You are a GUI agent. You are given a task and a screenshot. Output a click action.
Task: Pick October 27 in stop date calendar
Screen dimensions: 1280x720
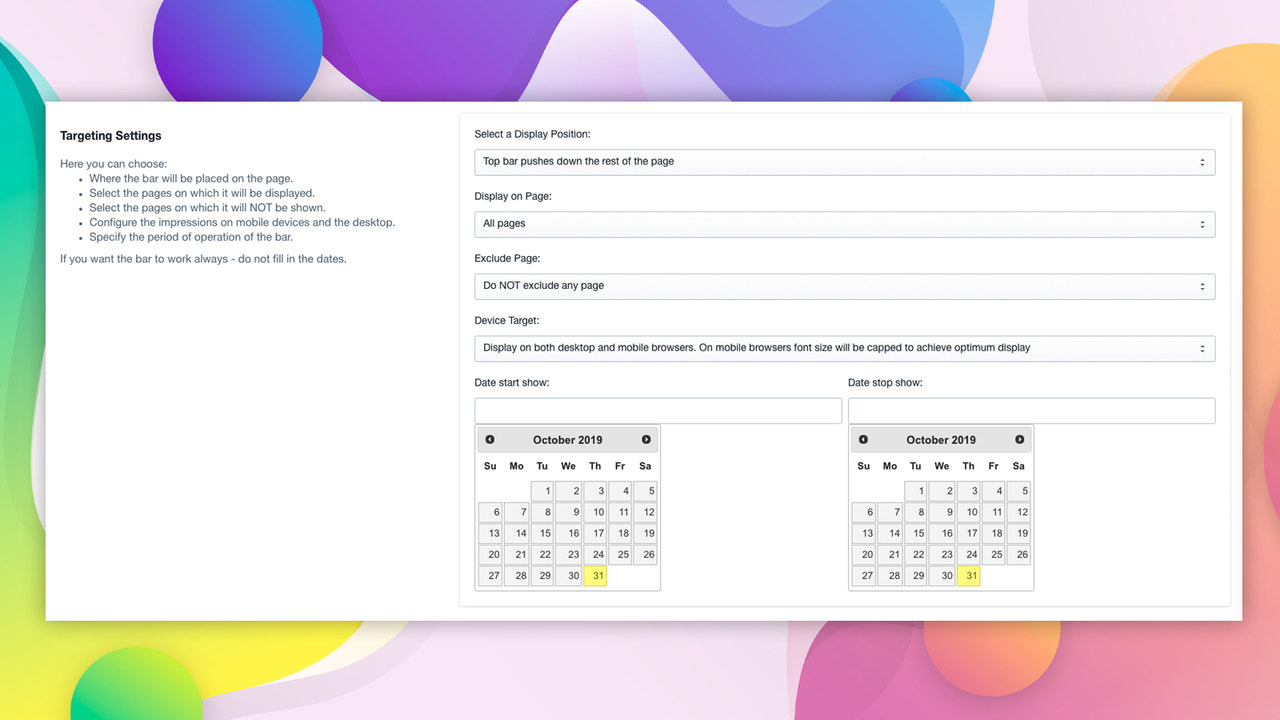coord(864,576)
